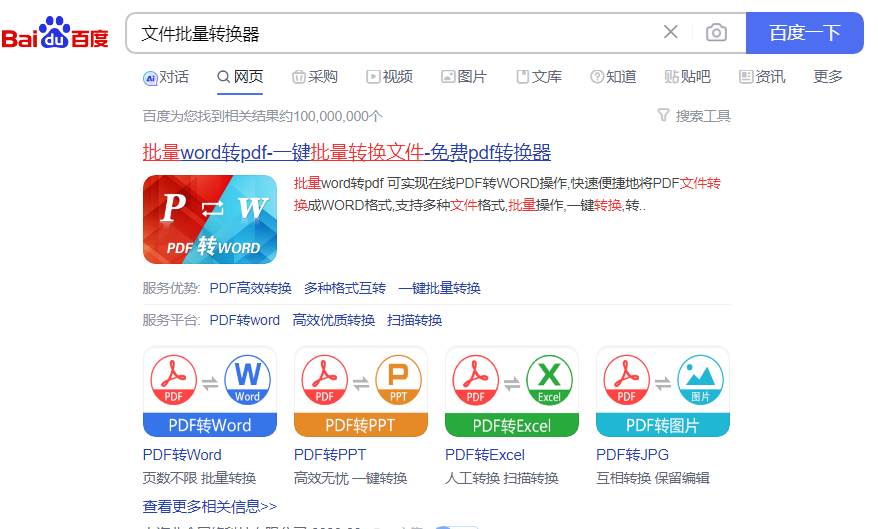
Task: Open the 一键批量转换 link
Action: click(x=440, y=288)
